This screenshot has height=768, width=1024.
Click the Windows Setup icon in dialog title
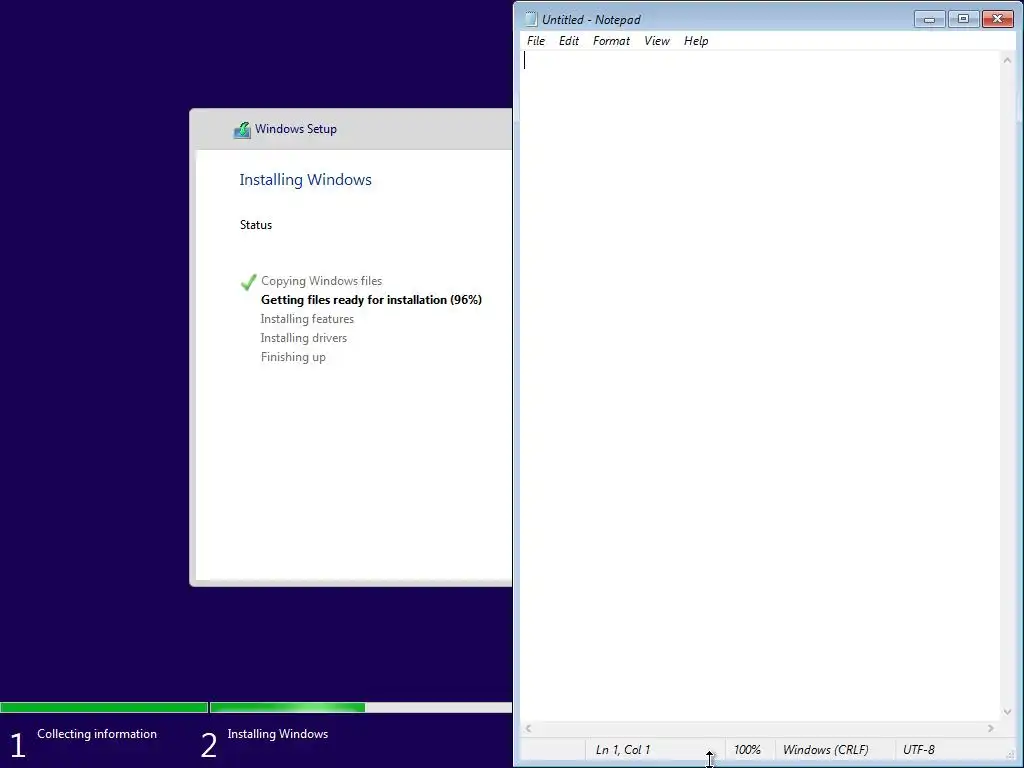242,130
